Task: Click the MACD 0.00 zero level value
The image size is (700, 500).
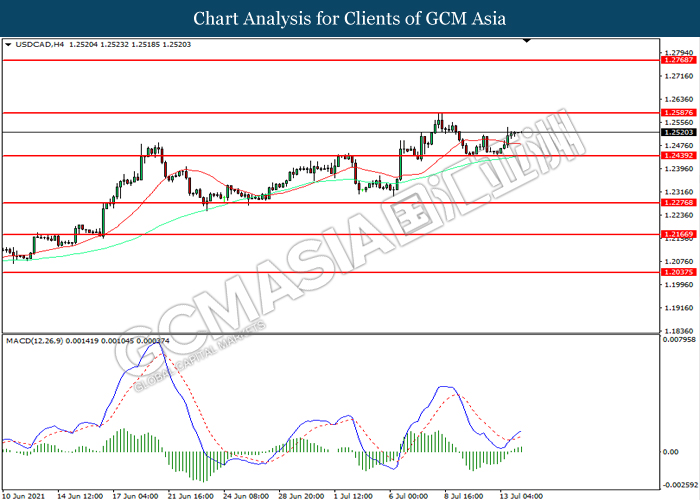Action: click(x=671, y=452)
